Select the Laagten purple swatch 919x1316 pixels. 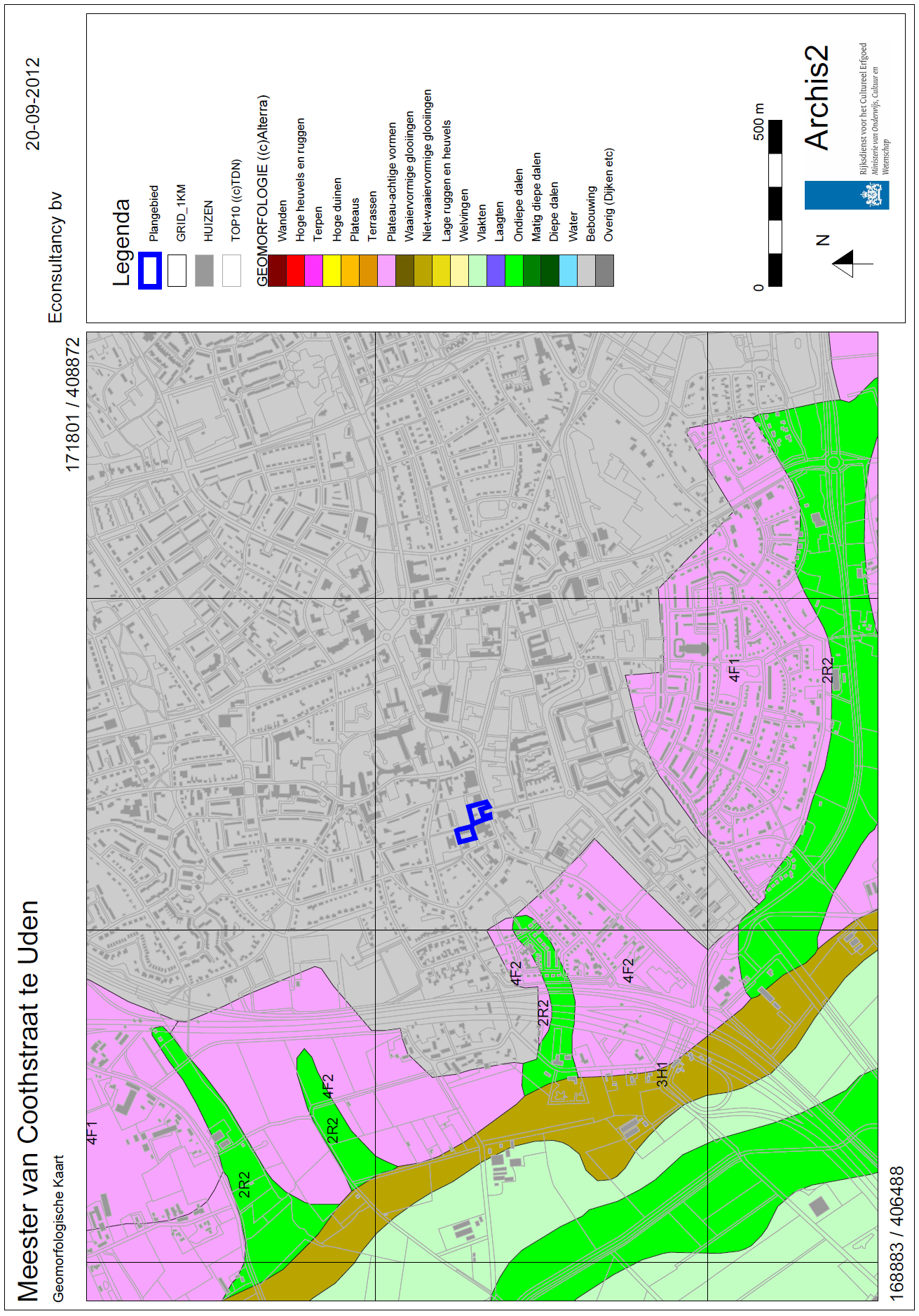pos(496,271)
